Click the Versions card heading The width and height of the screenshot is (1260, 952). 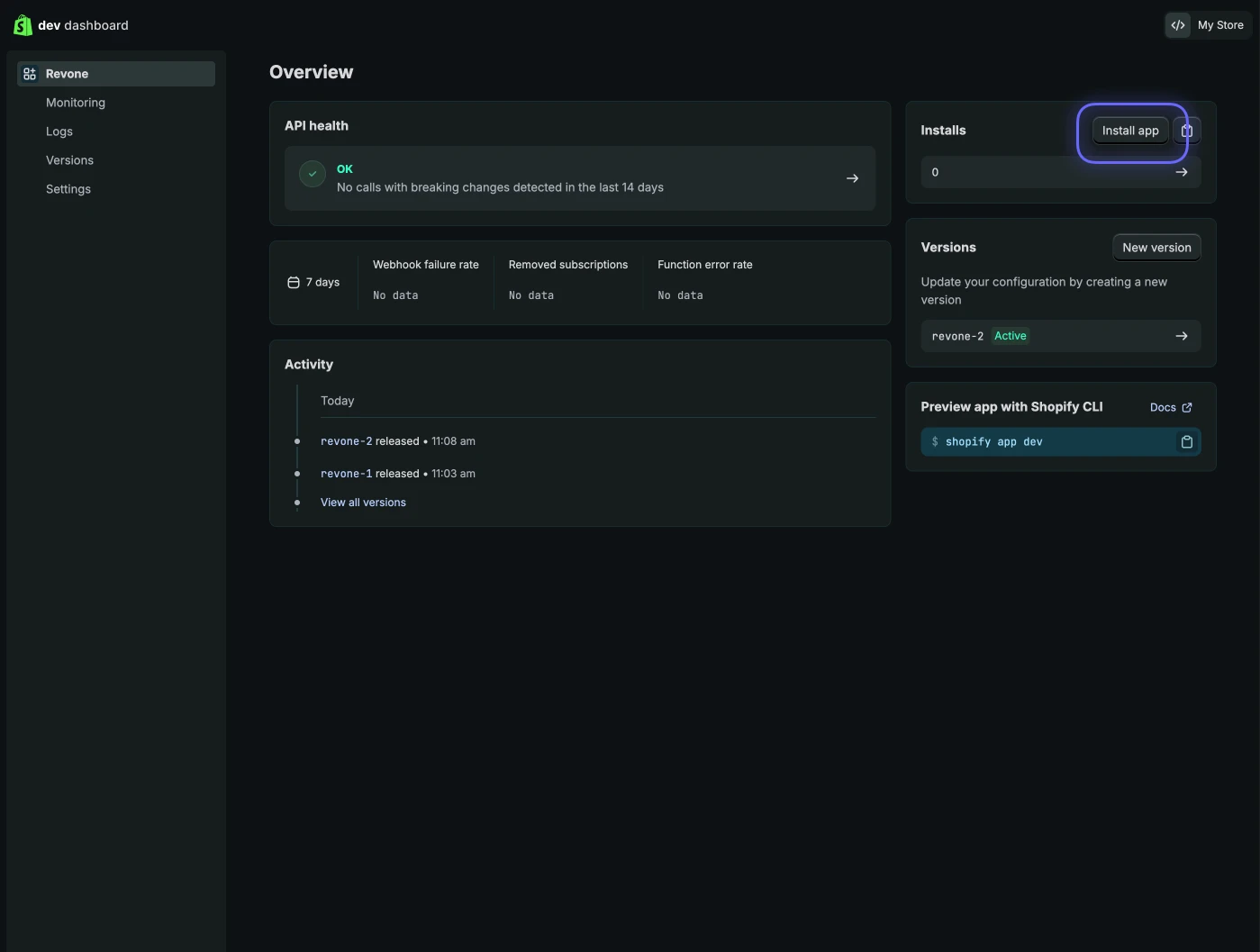click(948, 248)
